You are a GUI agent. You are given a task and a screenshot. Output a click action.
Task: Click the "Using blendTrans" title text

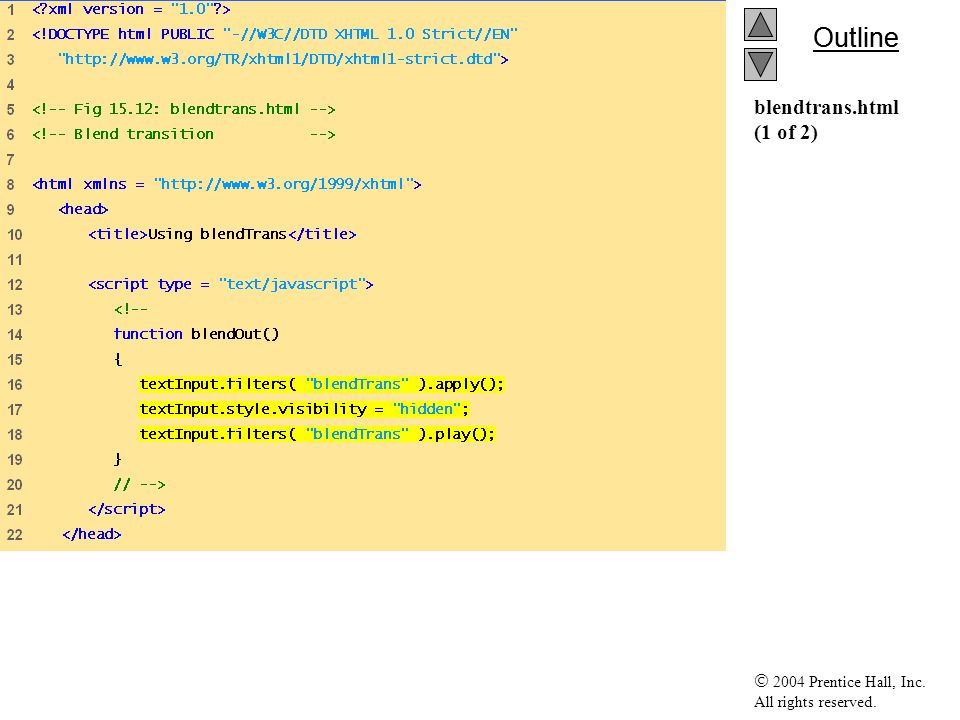(217, 234)
